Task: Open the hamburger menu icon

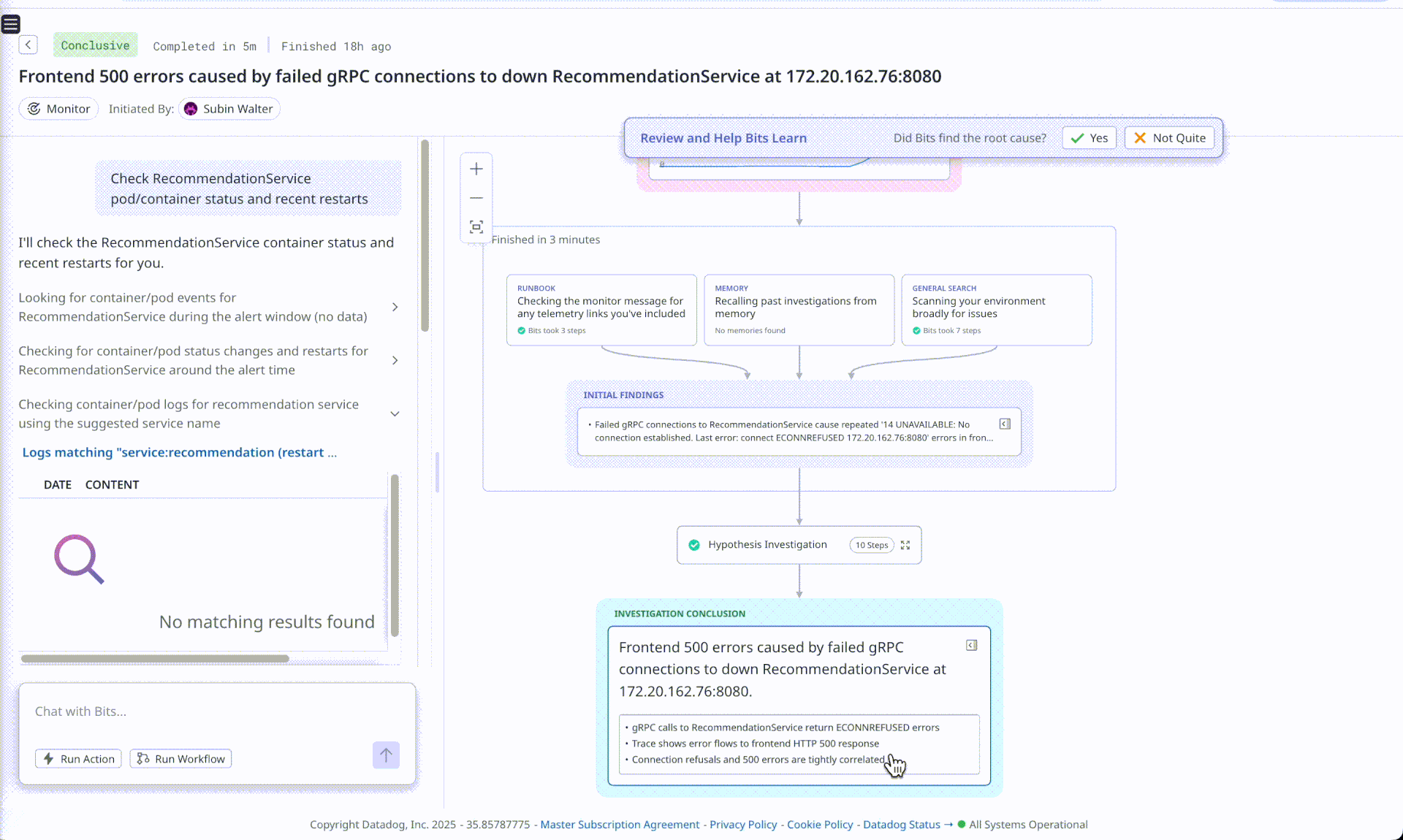Action: 11,25
